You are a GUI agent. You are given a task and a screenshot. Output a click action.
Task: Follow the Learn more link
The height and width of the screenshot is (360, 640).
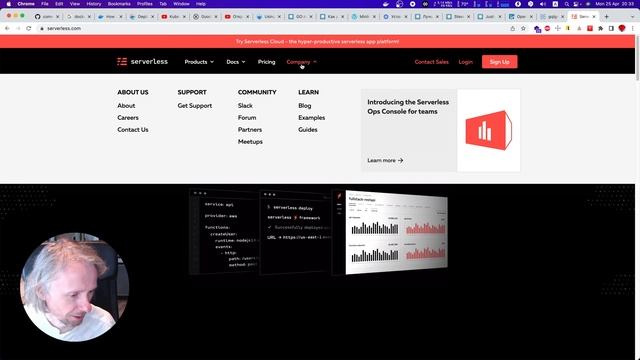pyautogui.click(x=385, y=160)
